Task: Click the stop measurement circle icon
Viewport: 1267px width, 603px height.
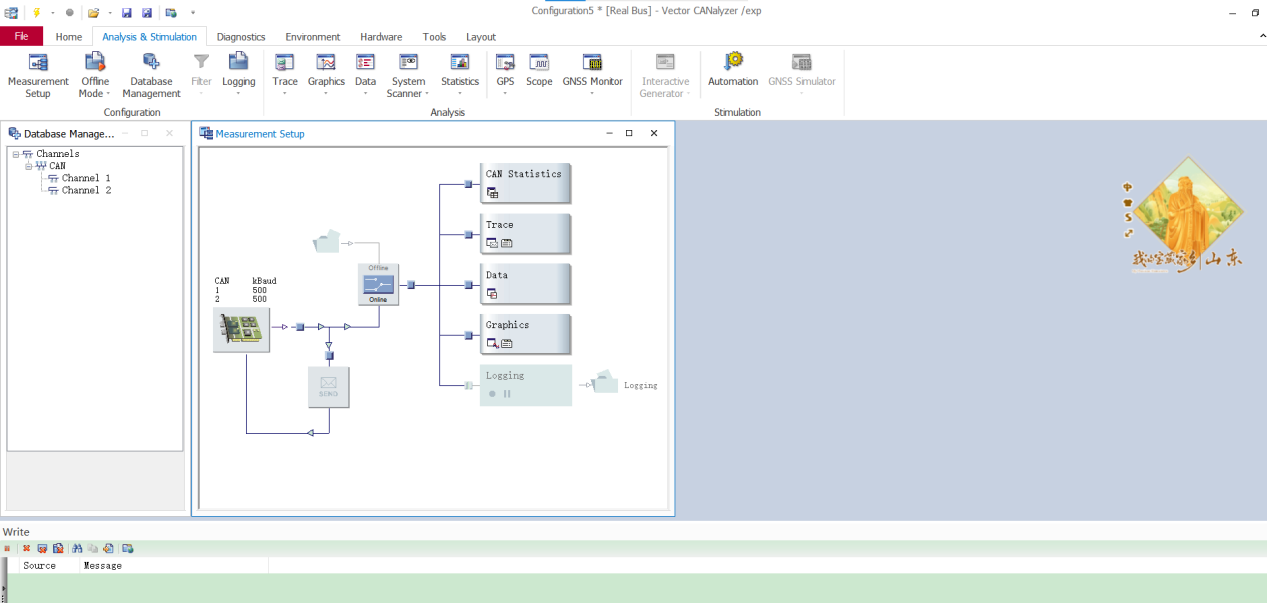Action: coord(70,13)
